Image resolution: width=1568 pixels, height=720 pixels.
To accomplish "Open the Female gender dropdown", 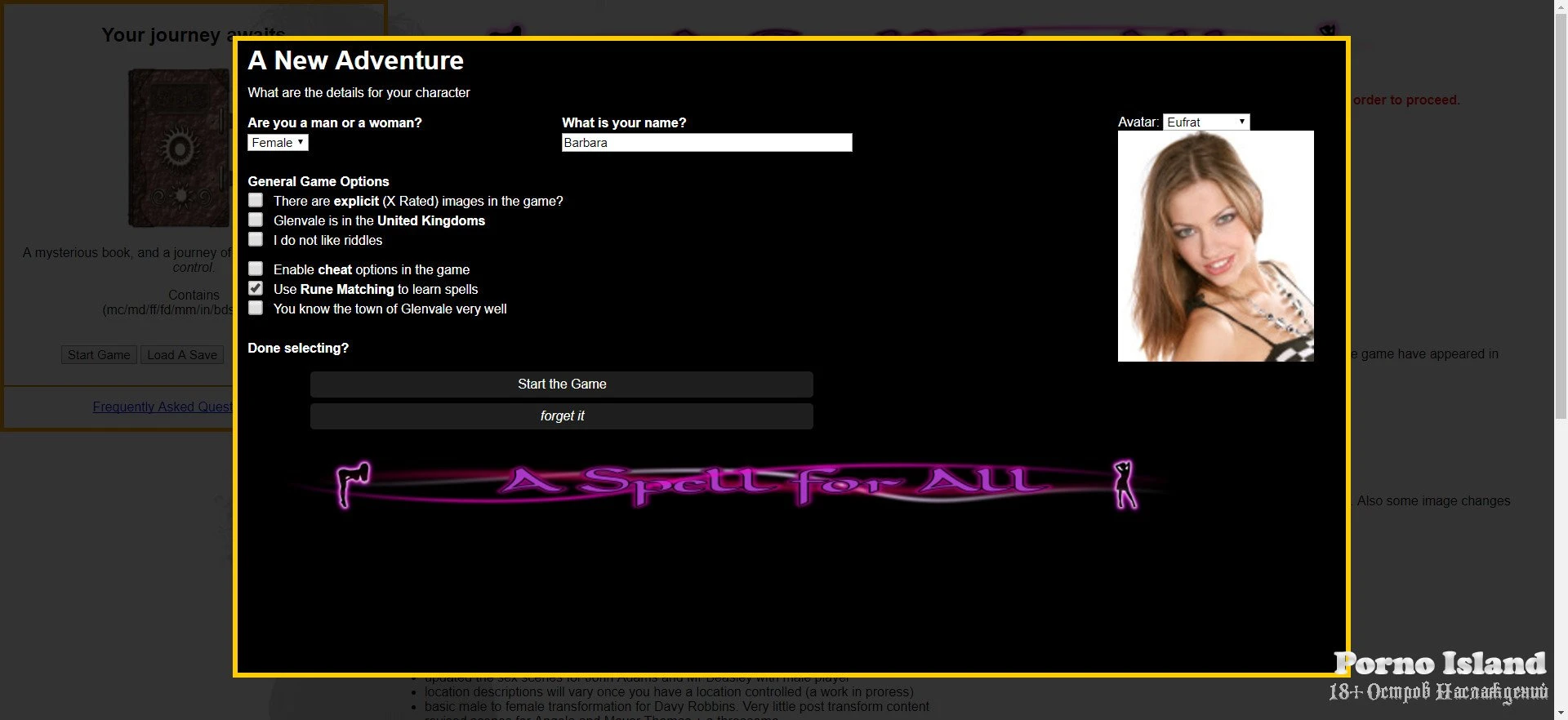I will (278, 143).
